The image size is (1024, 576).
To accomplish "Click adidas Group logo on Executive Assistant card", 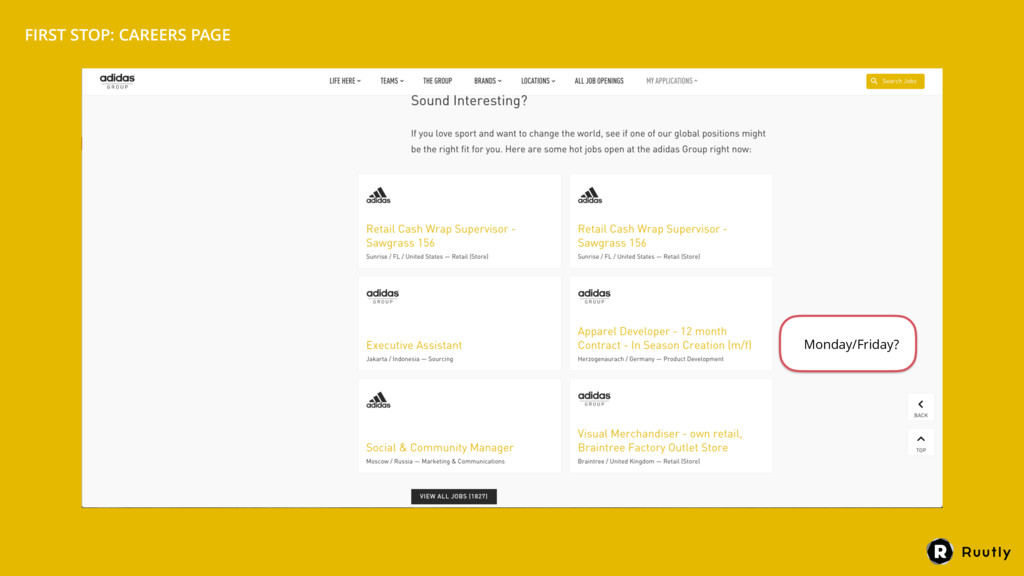I will pos(383,296).
